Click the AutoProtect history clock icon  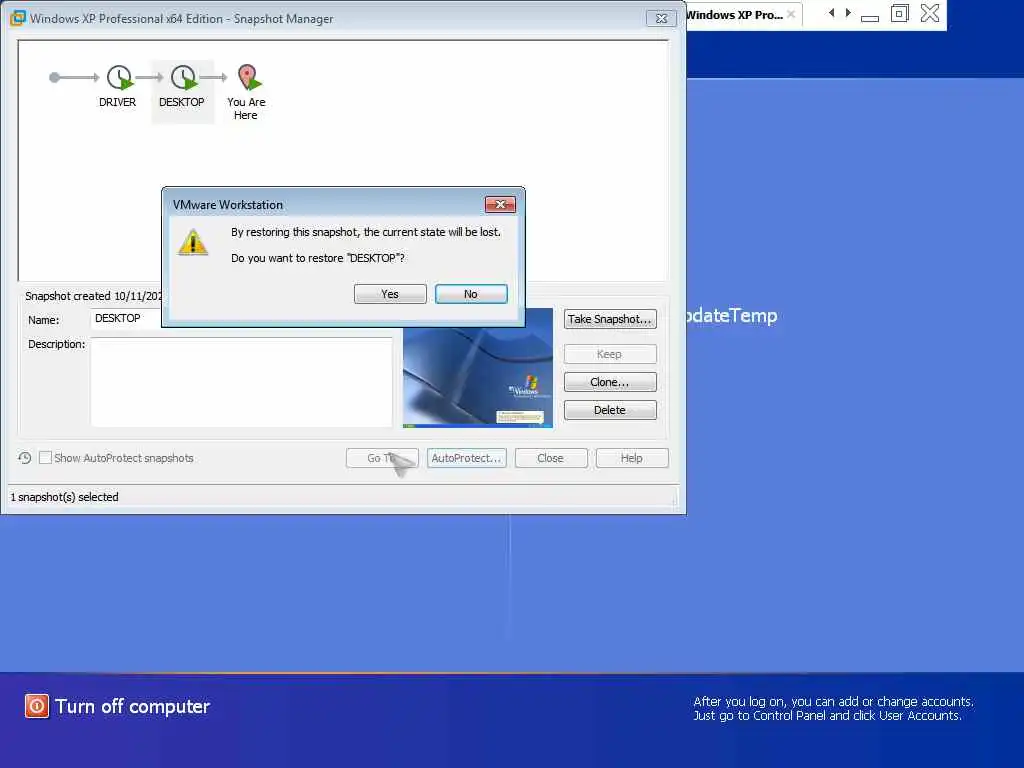tap(24, 458)
